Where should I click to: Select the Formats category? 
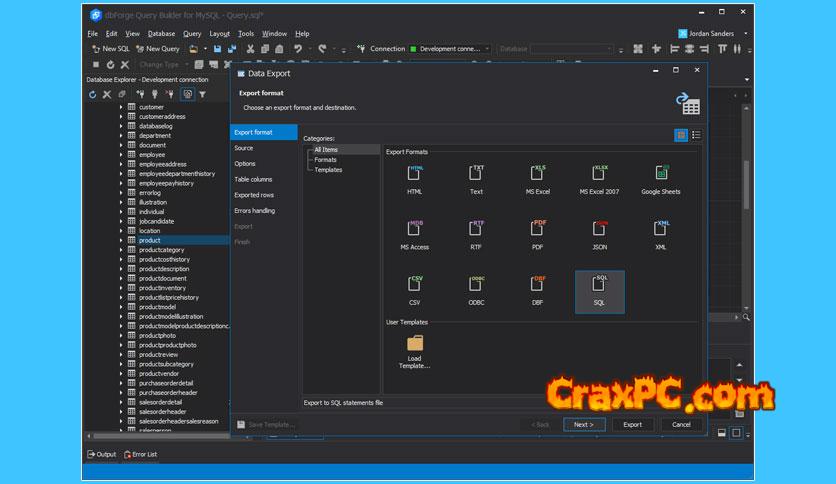pyautogui.click(x=325, y=159)
